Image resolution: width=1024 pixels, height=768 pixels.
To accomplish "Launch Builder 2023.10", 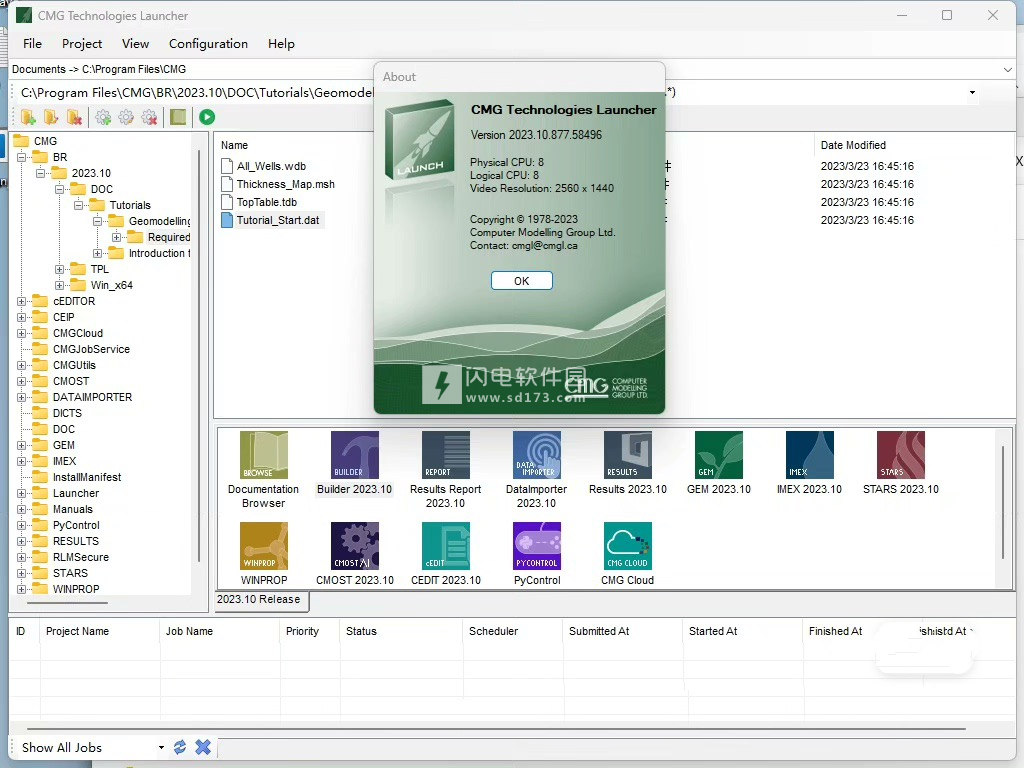I will tap(355, 455).
